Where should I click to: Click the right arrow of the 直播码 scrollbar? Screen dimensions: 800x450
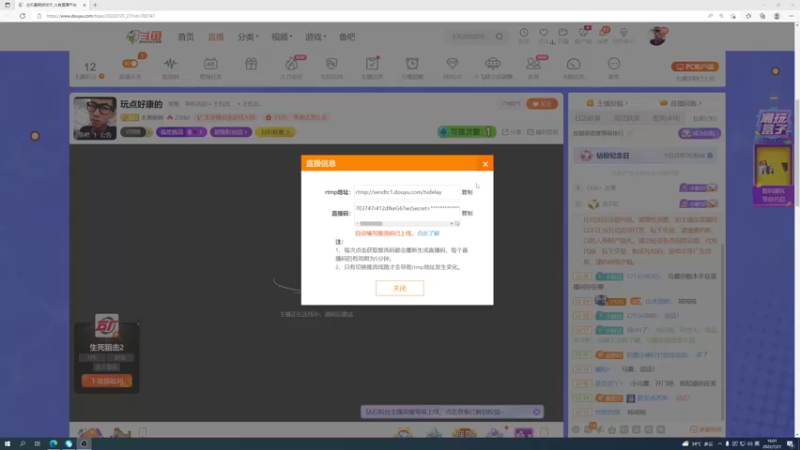[x=452, y=223]
